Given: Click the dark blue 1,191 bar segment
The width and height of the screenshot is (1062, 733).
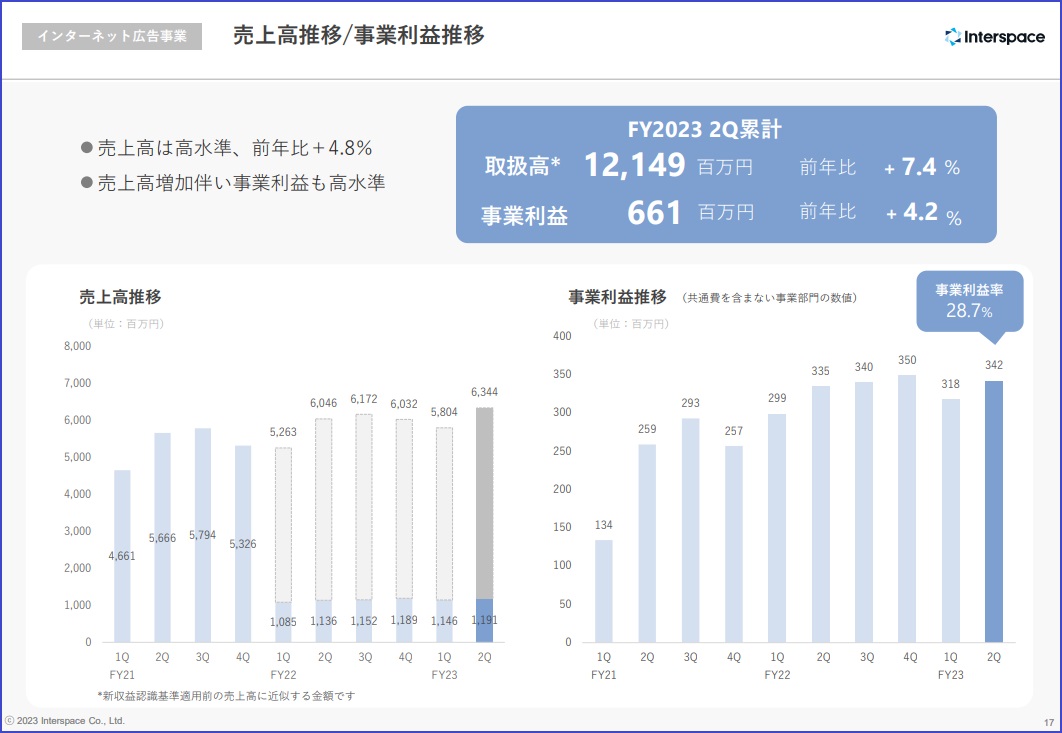Looking at the screenshot, I should click(x=484, y=621).
